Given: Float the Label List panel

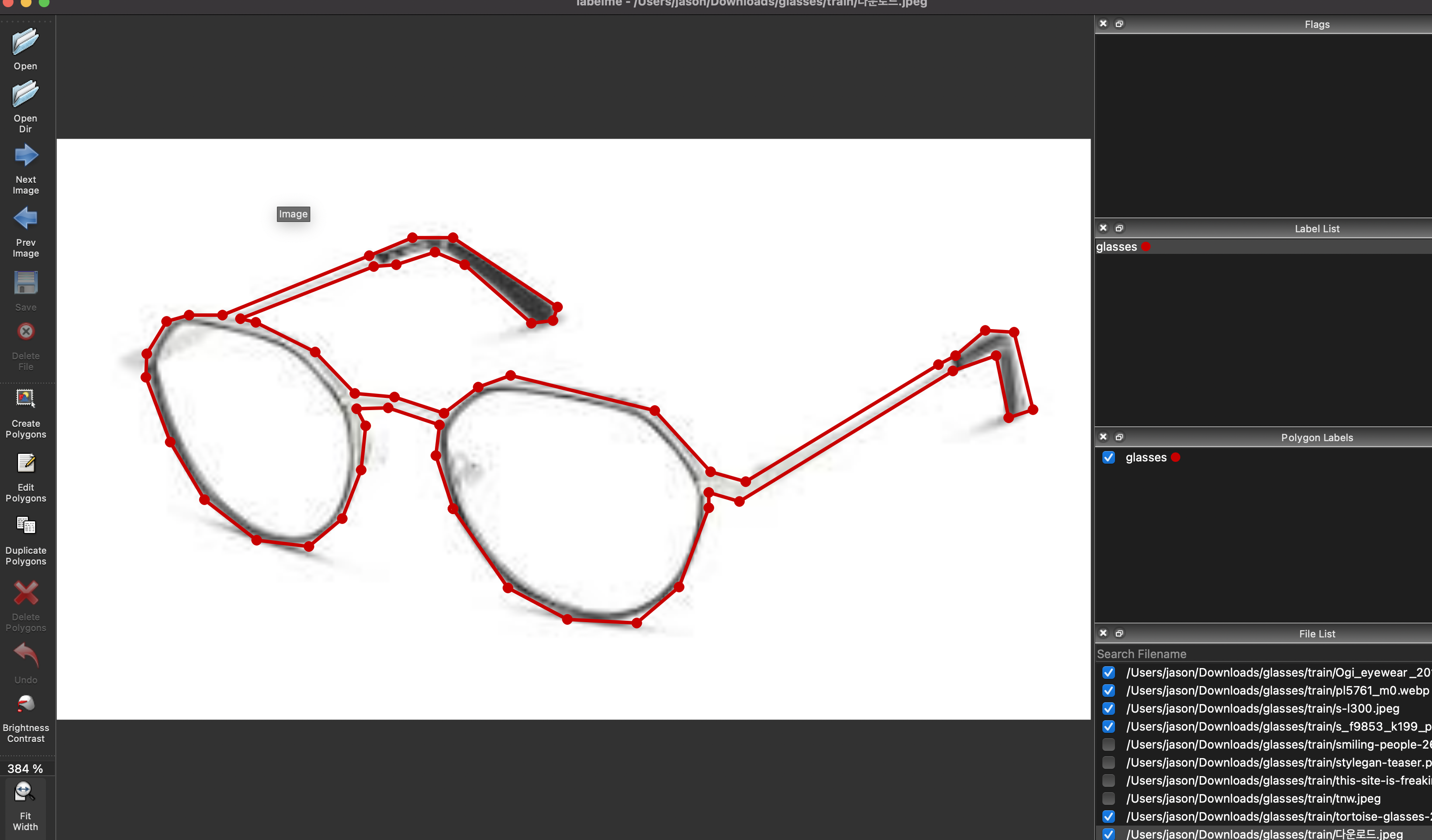Looking at the screenshot, I should [1119, 228].
